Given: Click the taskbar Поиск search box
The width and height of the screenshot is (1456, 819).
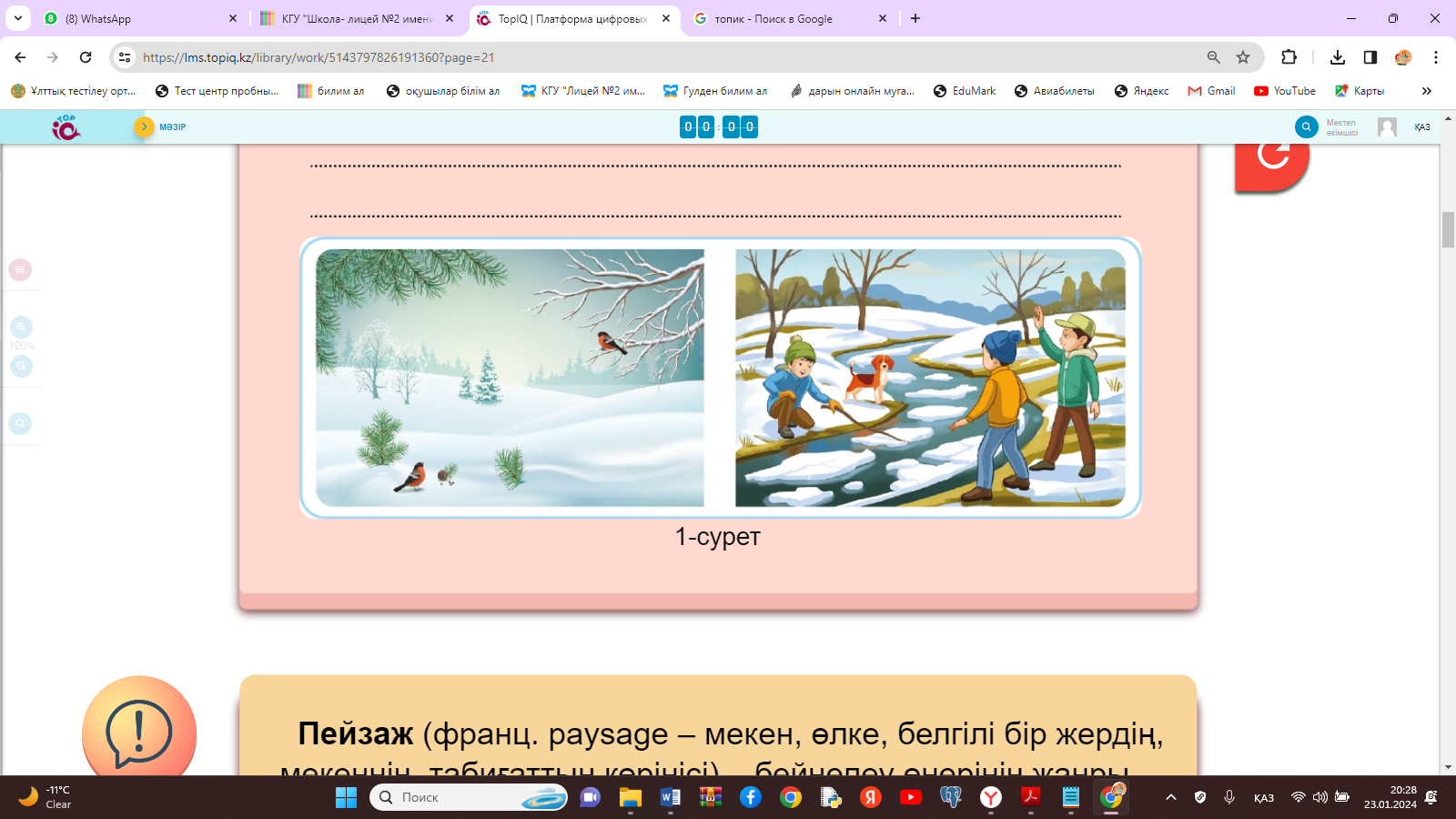Looking at the screenshot, I should pyautogui.click(x=469, y=797).
